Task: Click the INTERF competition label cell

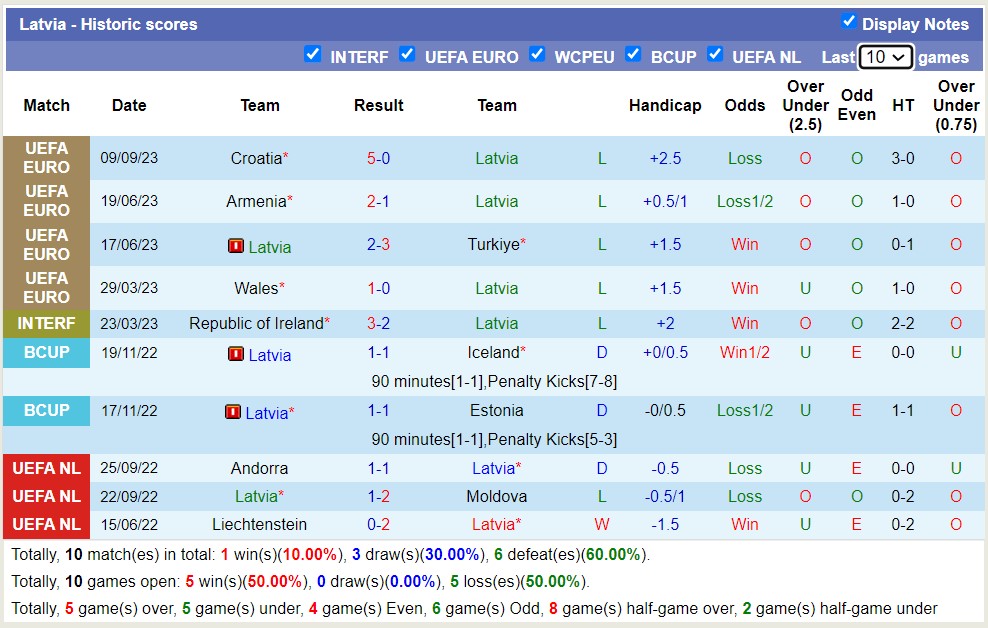Action: 46,323
